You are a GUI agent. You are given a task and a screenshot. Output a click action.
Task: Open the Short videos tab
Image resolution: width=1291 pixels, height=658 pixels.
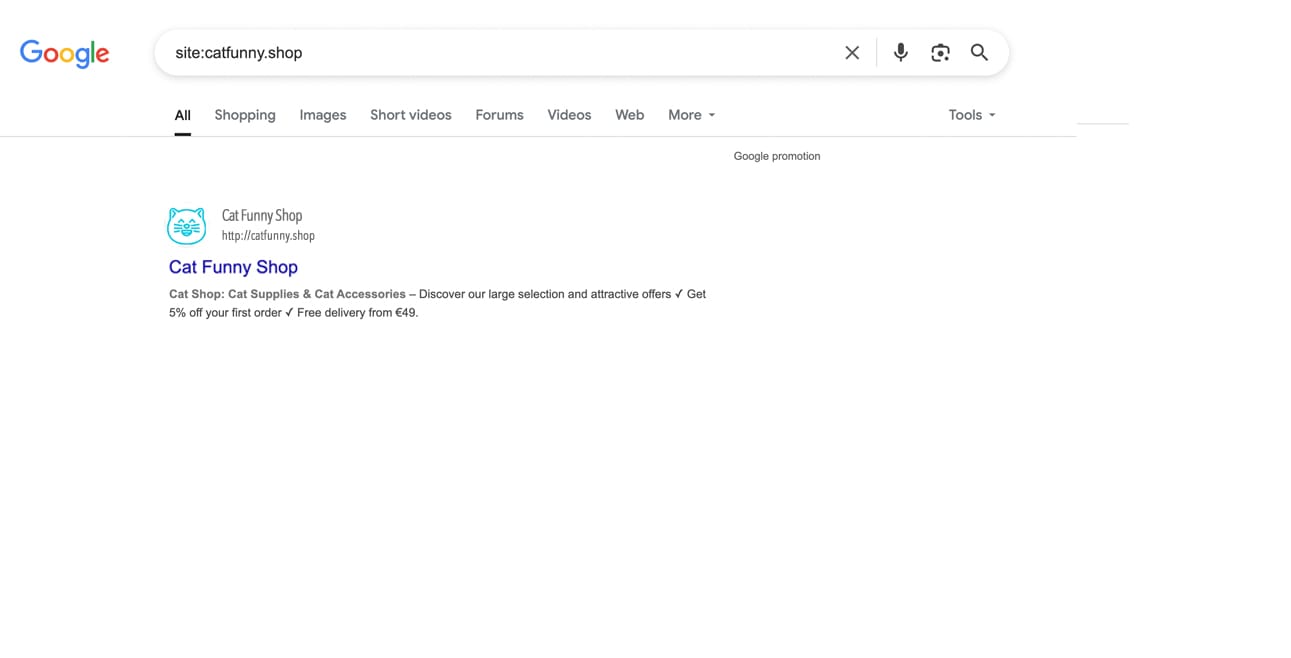click(x=411, y=115)
